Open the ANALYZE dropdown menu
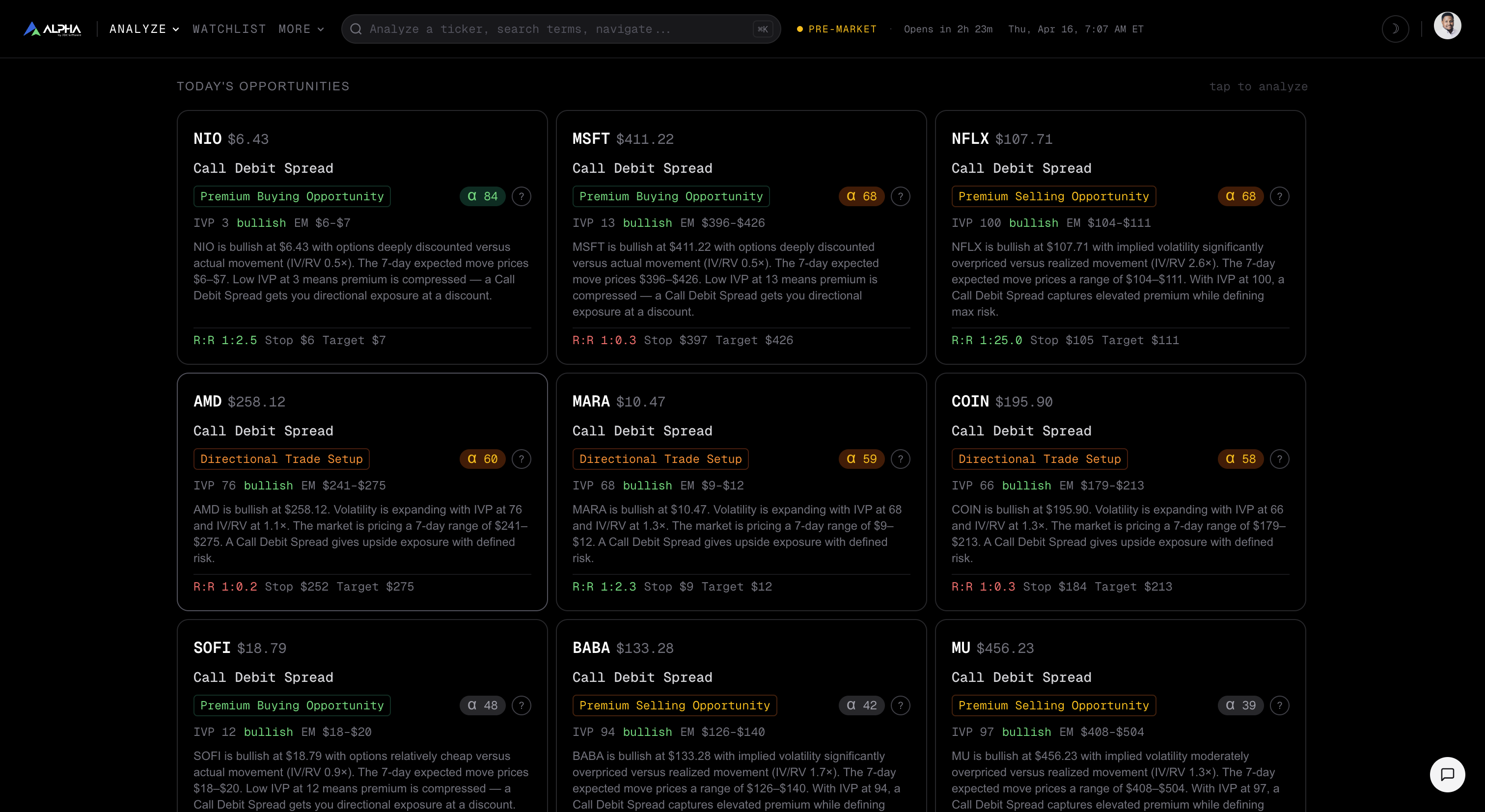Screen dimensions: 1485x812 click(143, 29)
